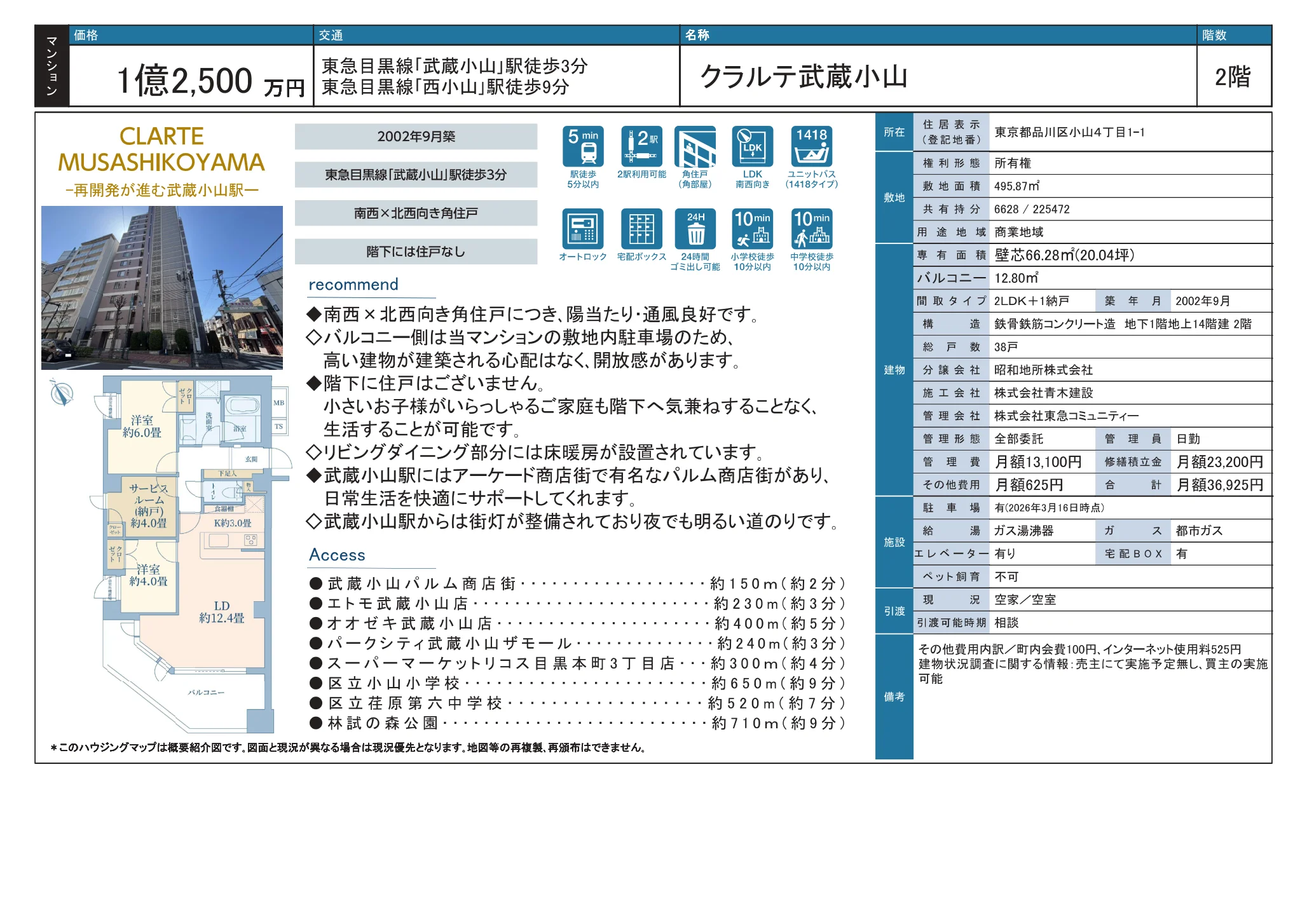The height and width of the screenshot is (924, 1307).
Task: Click the recommend section heading
Action: click(x=353, y=285)
